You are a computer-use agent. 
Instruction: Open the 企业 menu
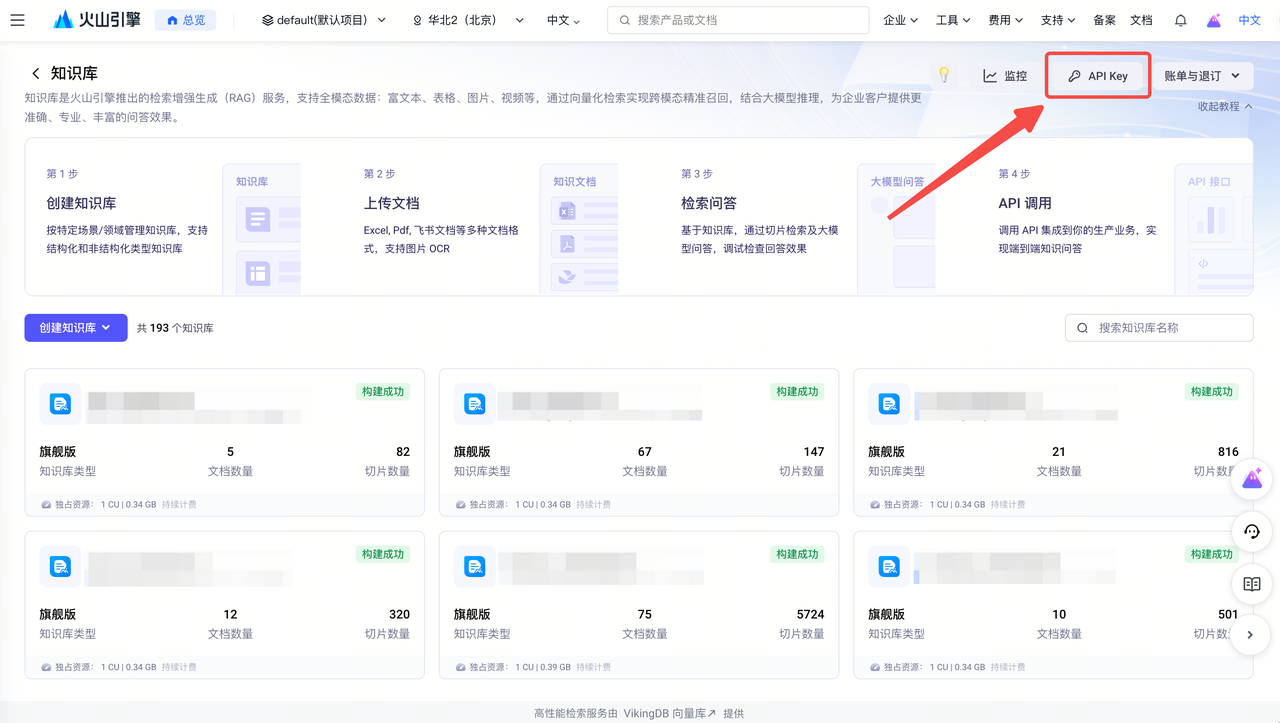tap(901, 20)
